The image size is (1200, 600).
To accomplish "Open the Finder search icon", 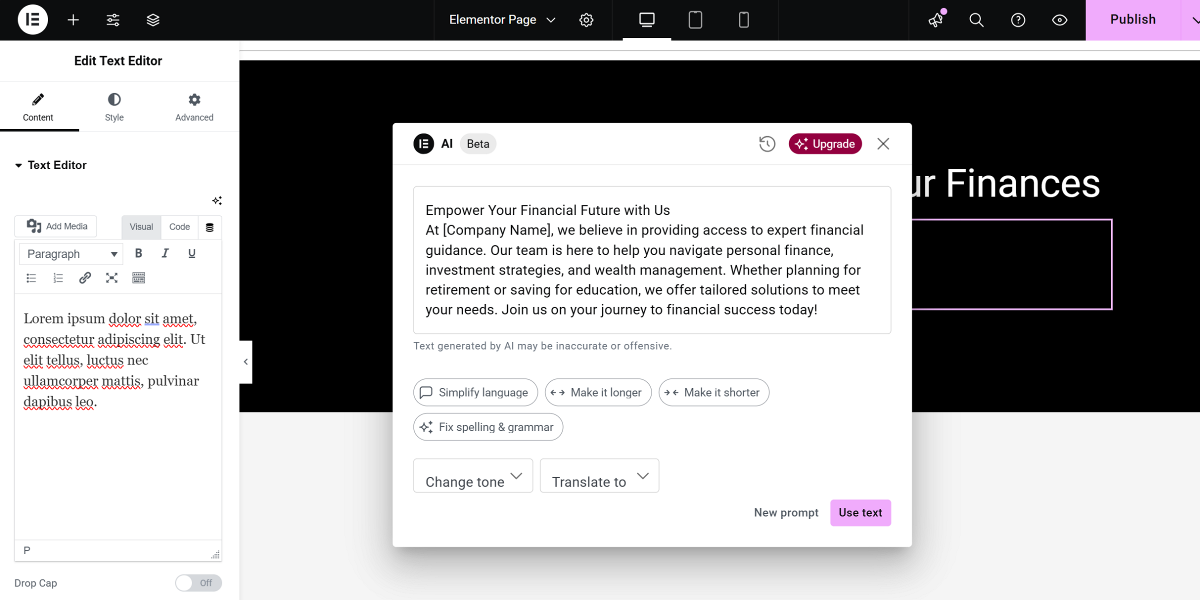I will click(977, 20).
